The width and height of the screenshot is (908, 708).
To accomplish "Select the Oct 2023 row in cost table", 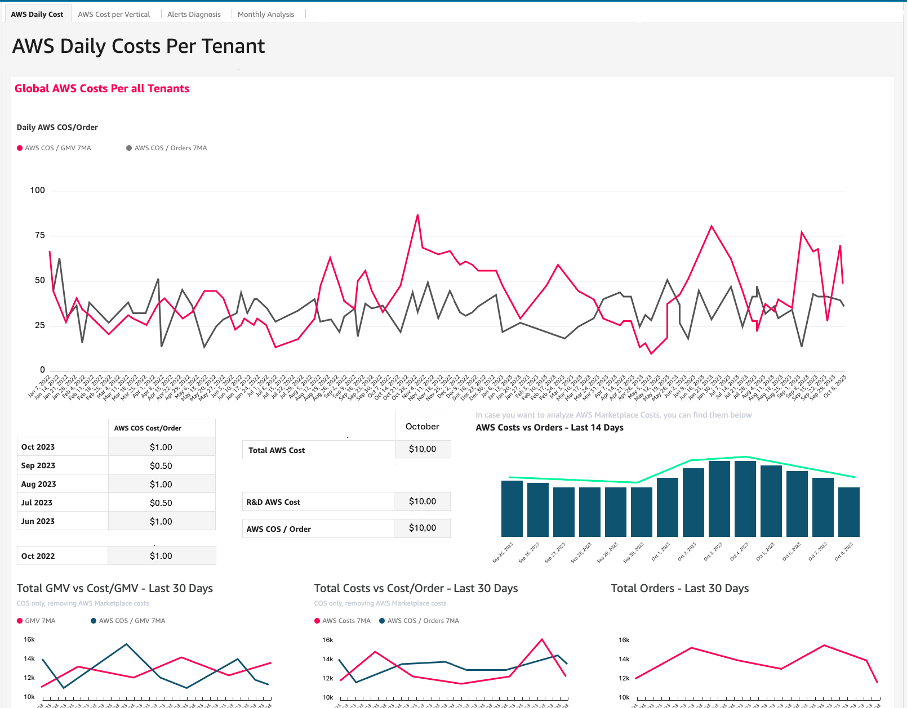I will click(x=39, y=447).
